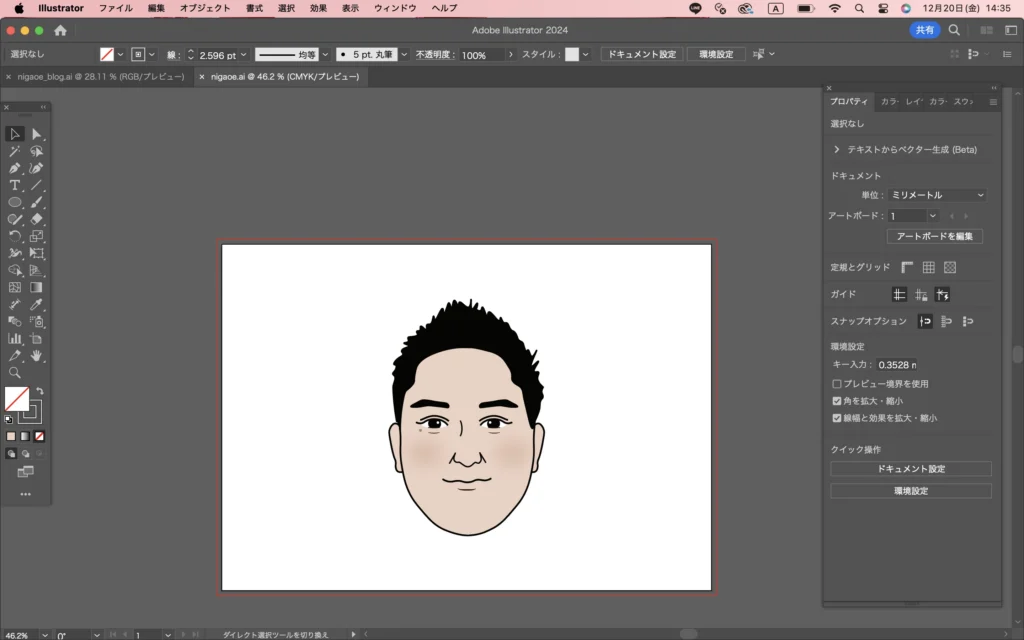Activate the Zoom tool in toolbar
This screenshot has width=1024, height=640.
(x=15, y=372)
